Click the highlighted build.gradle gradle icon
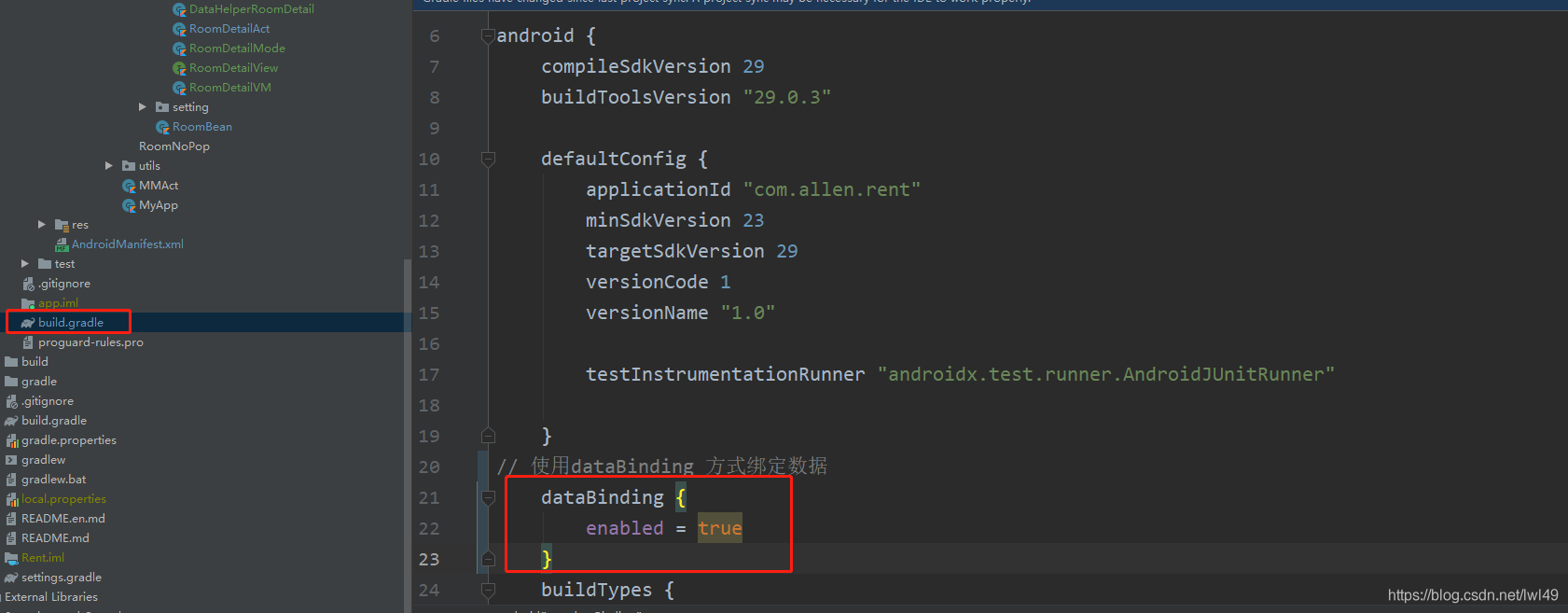 [28, 323]
